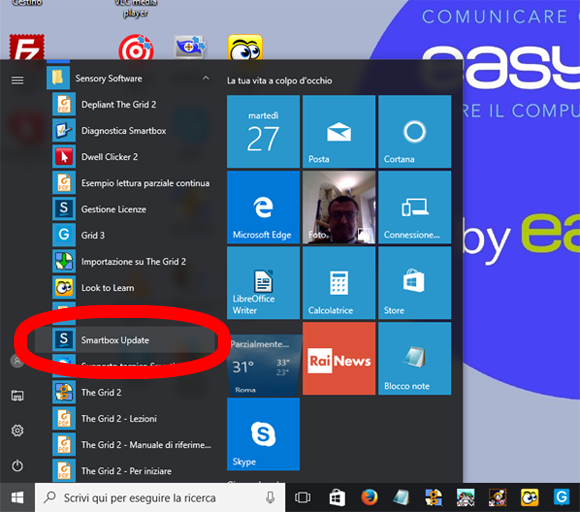
Task: Click The Grid 2 app list icon
Action: point(64,392)
